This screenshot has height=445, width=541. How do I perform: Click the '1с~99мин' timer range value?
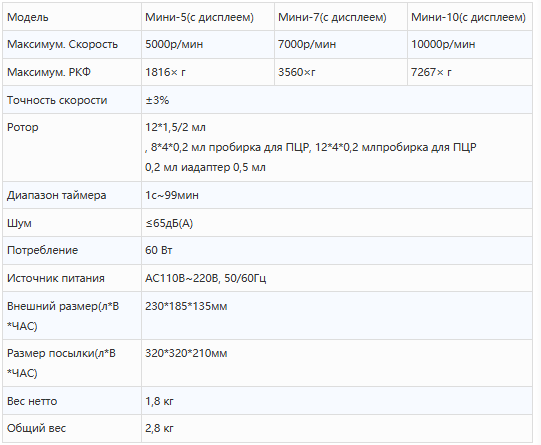172,195
